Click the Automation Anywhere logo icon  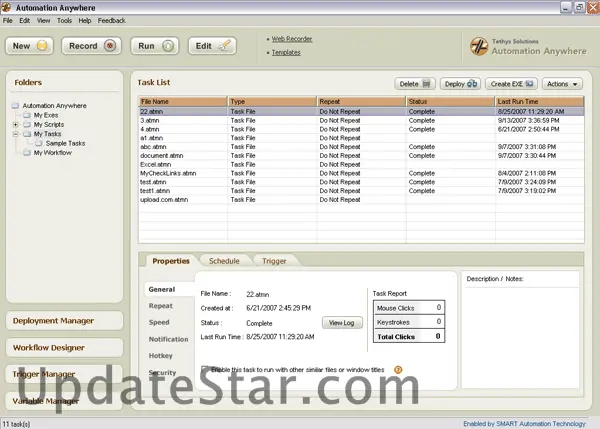(479, 46)
